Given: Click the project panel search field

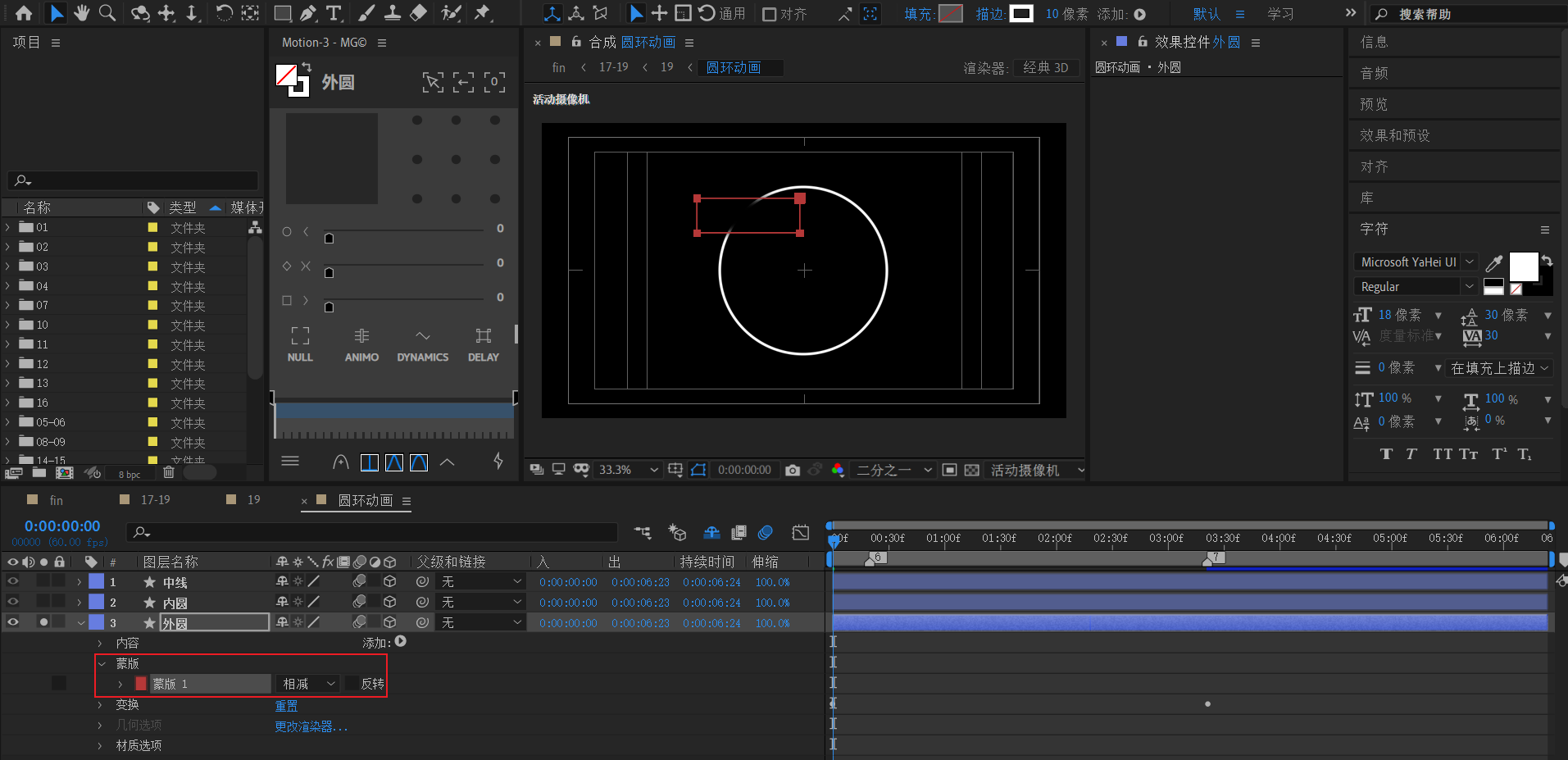Looking at the screenshot, I should (134, 180).
